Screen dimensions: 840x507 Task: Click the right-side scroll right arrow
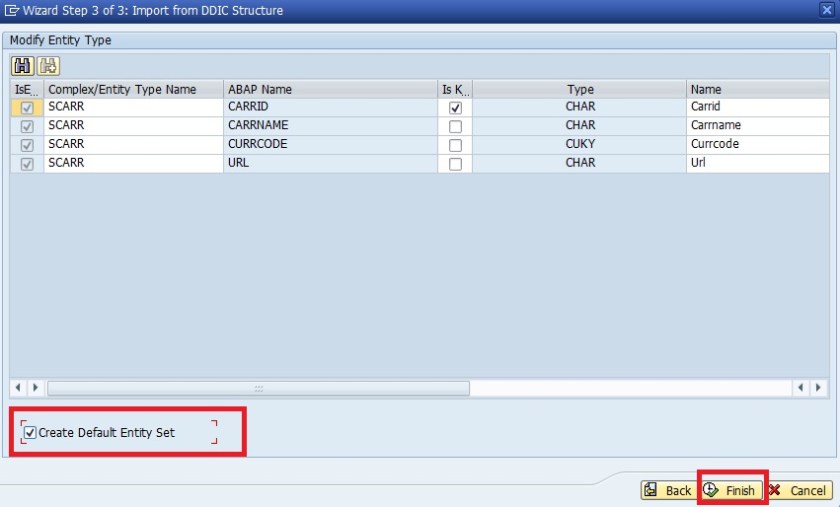click(x=818, y=387)
